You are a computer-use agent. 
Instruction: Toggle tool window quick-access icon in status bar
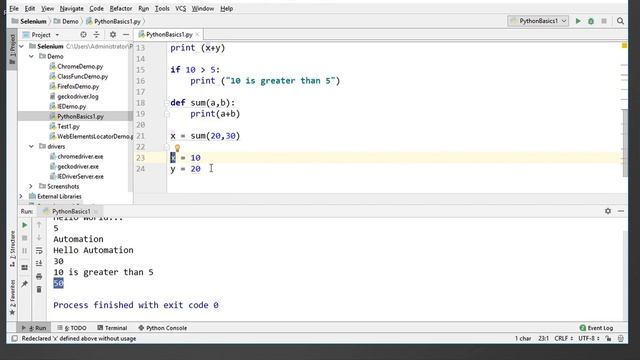15,338
